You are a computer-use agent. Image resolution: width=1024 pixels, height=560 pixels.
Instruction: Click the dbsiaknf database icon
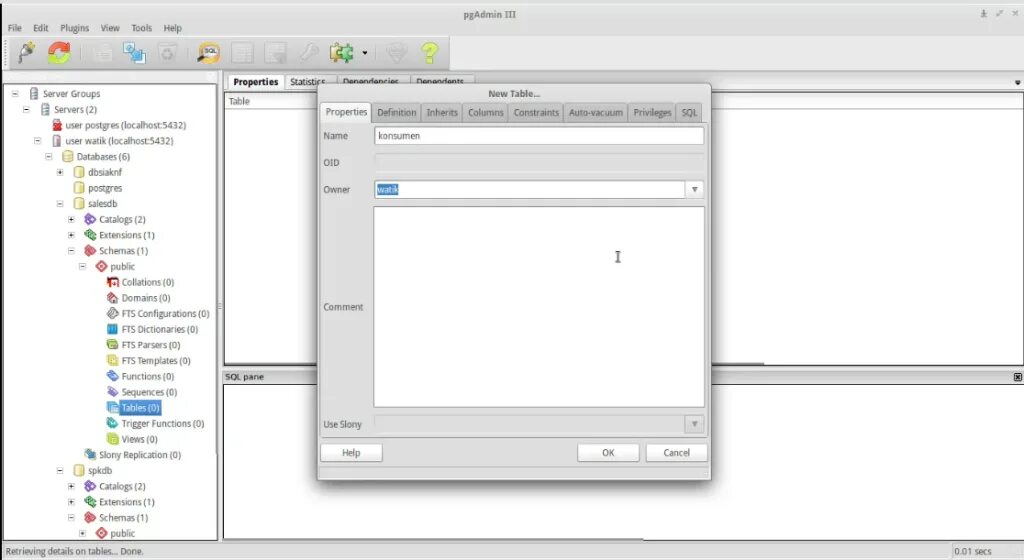(x=79, y=172)
